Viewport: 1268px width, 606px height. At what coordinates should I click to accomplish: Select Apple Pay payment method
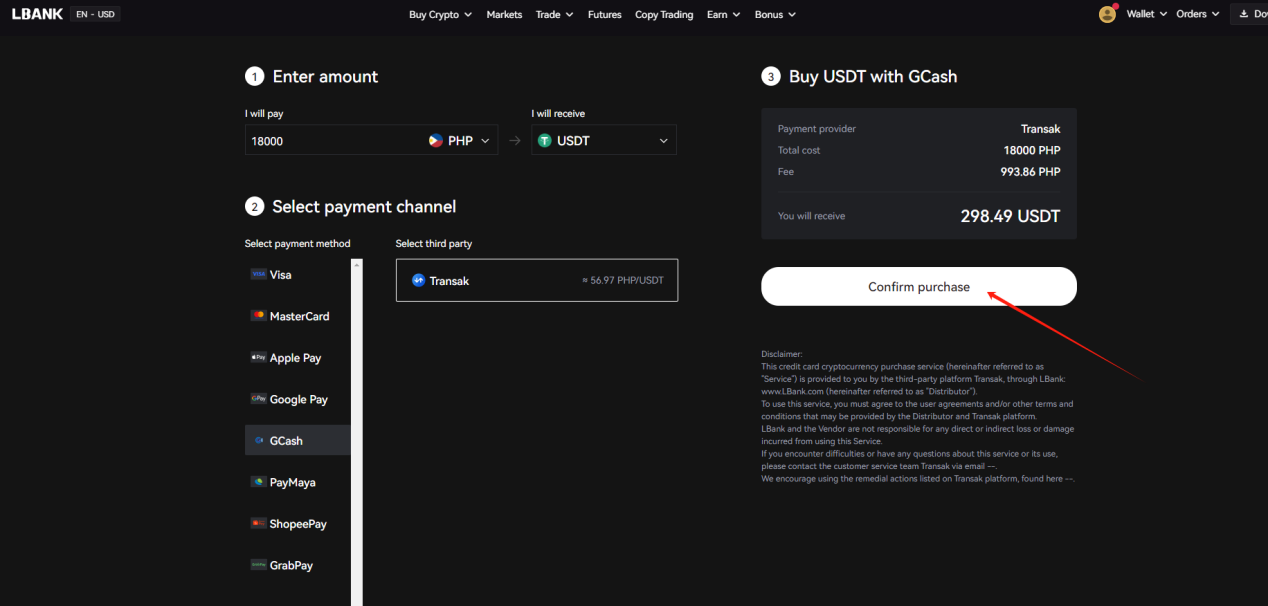(297, 357)
